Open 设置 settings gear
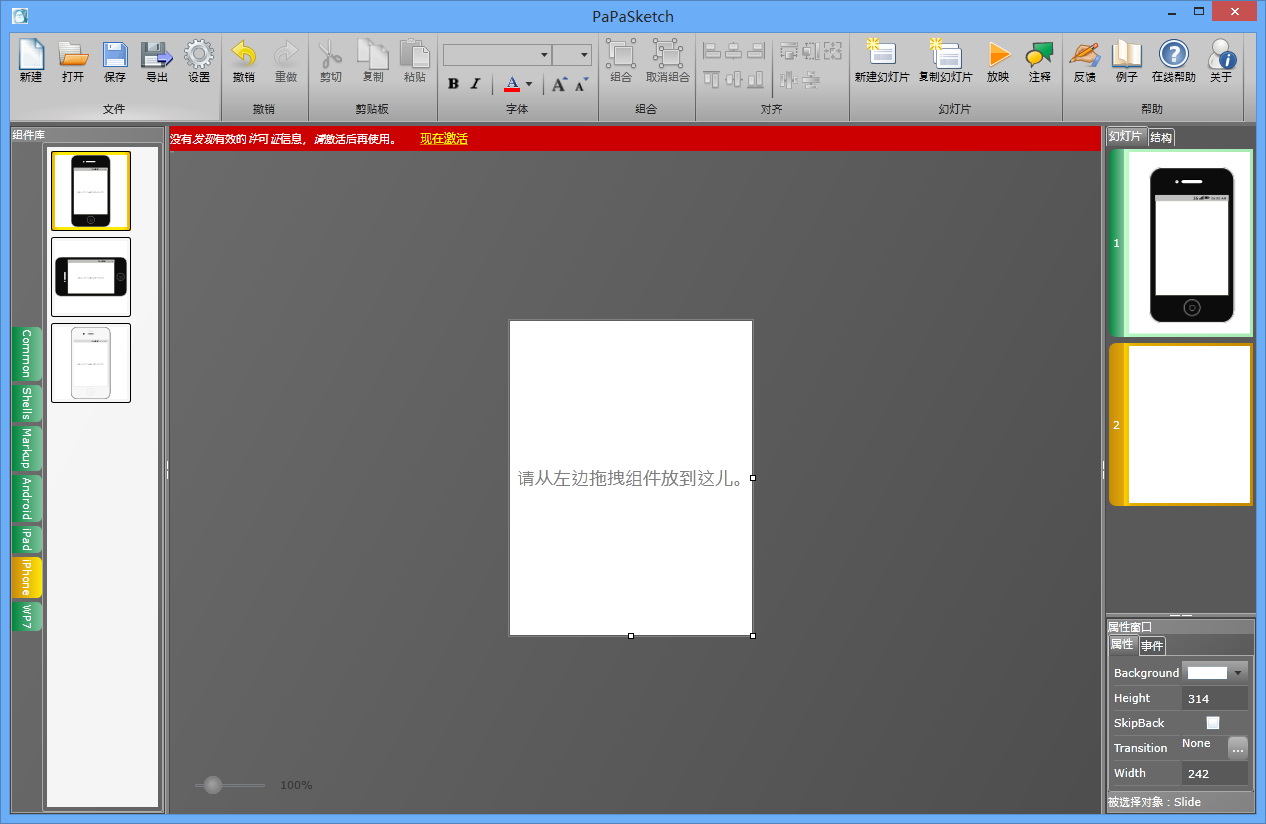The width and height of the screenshot is (1266, 824). coord(199,61)
